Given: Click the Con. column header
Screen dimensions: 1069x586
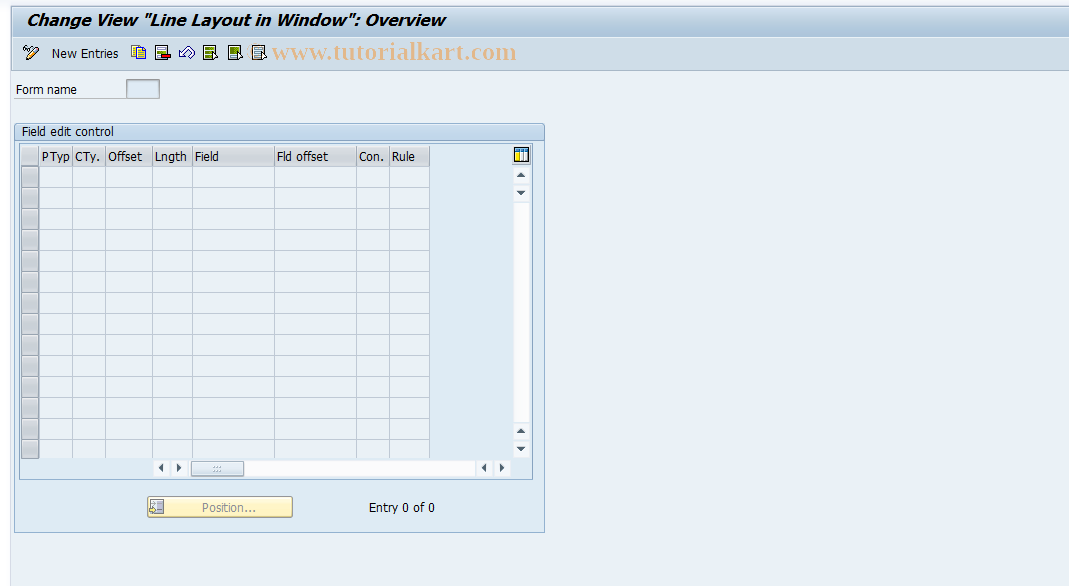Looking at the screenshot, I should 372,157.
